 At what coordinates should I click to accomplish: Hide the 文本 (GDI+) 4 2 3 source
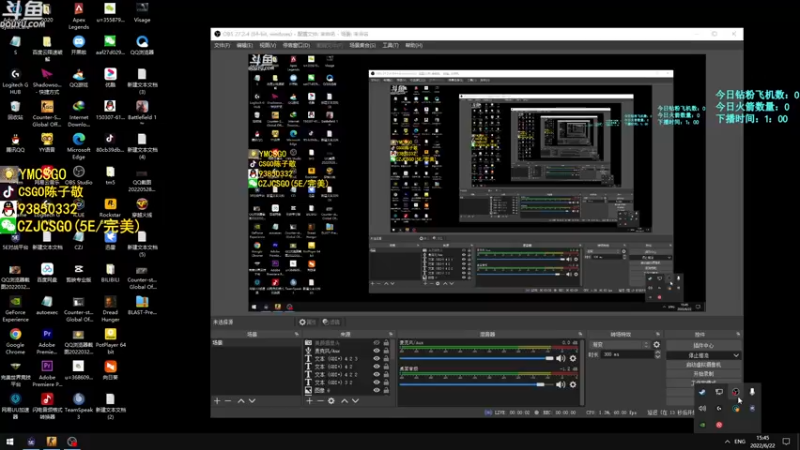pyautogui.click(x=377, y=358)
